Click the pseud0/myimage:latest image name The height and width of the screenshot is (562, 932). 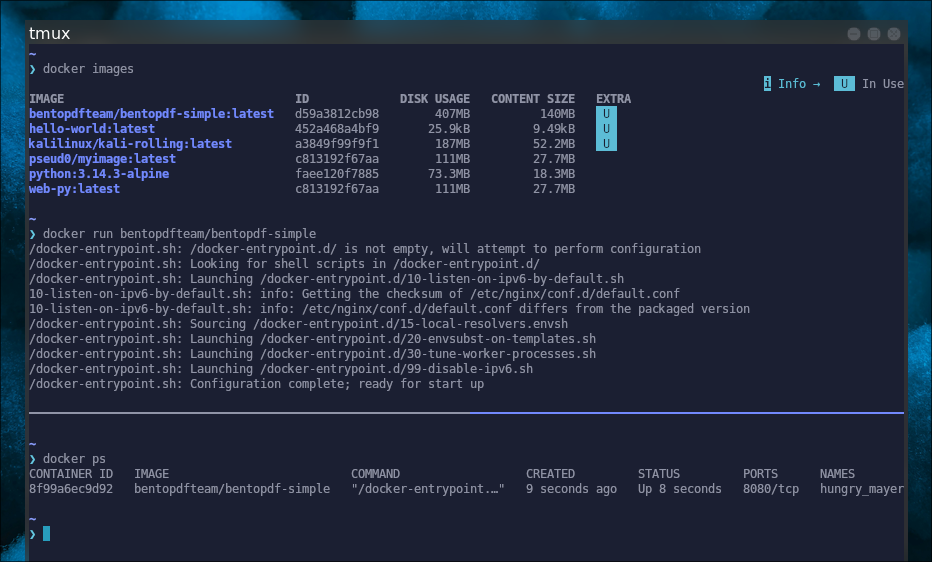coord(102,159)
